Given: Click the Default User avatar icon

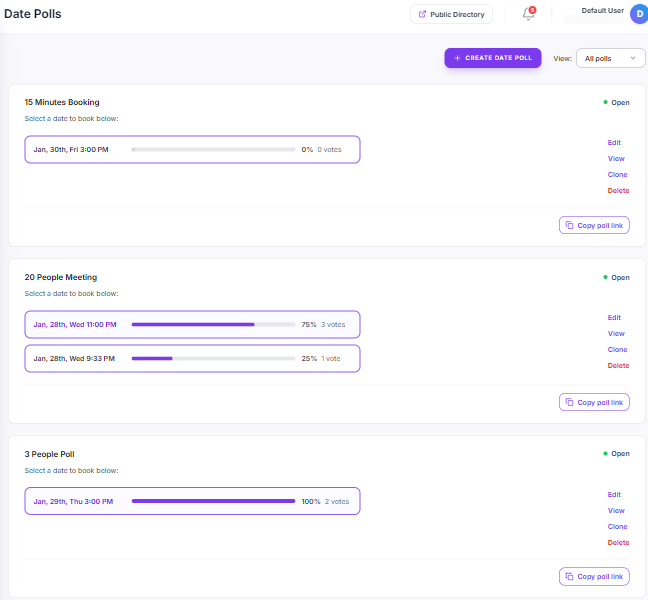Looking at the screenshot, I should coord(638,14).
